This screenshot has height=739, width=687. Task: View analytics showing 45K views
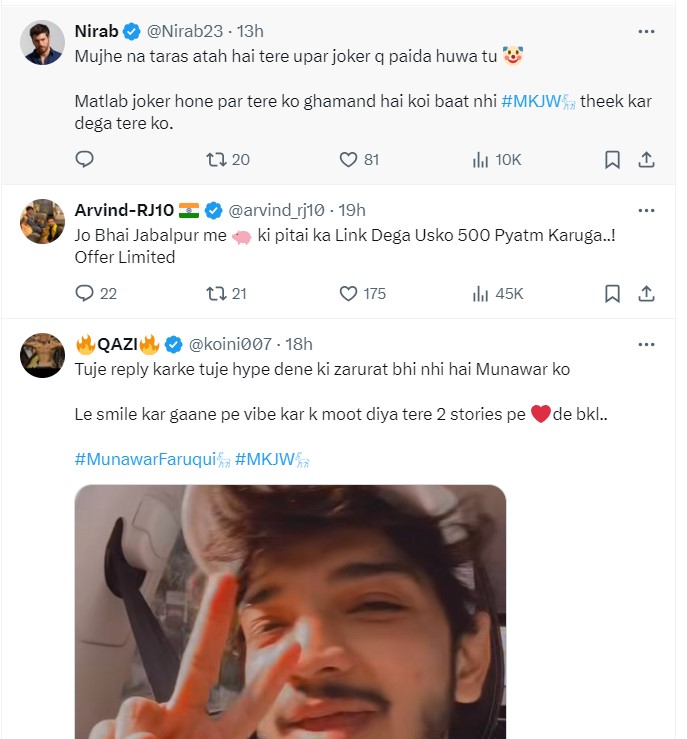tap(480, 293)
